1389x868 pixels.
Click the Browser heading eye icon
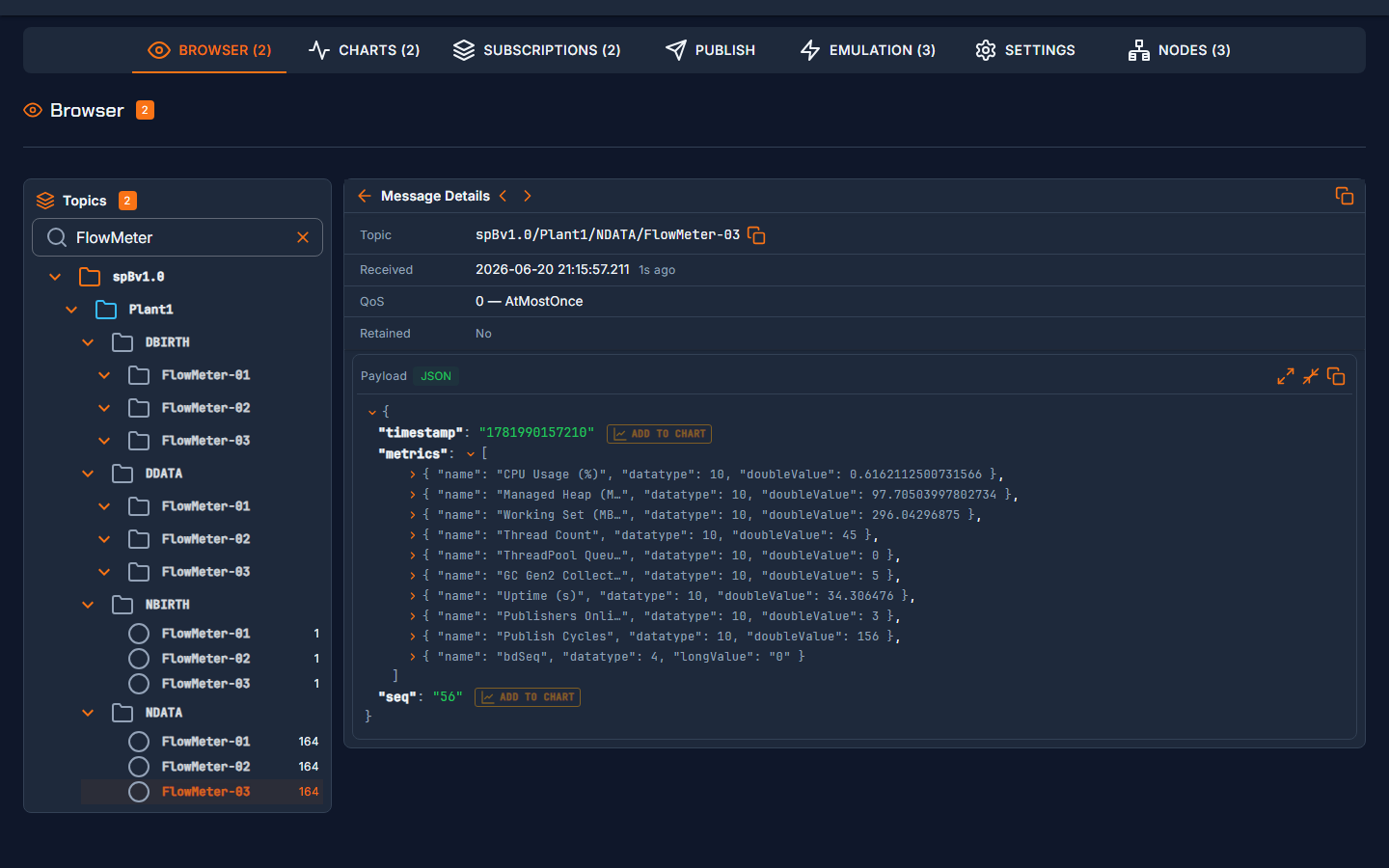tap(33, 110)
